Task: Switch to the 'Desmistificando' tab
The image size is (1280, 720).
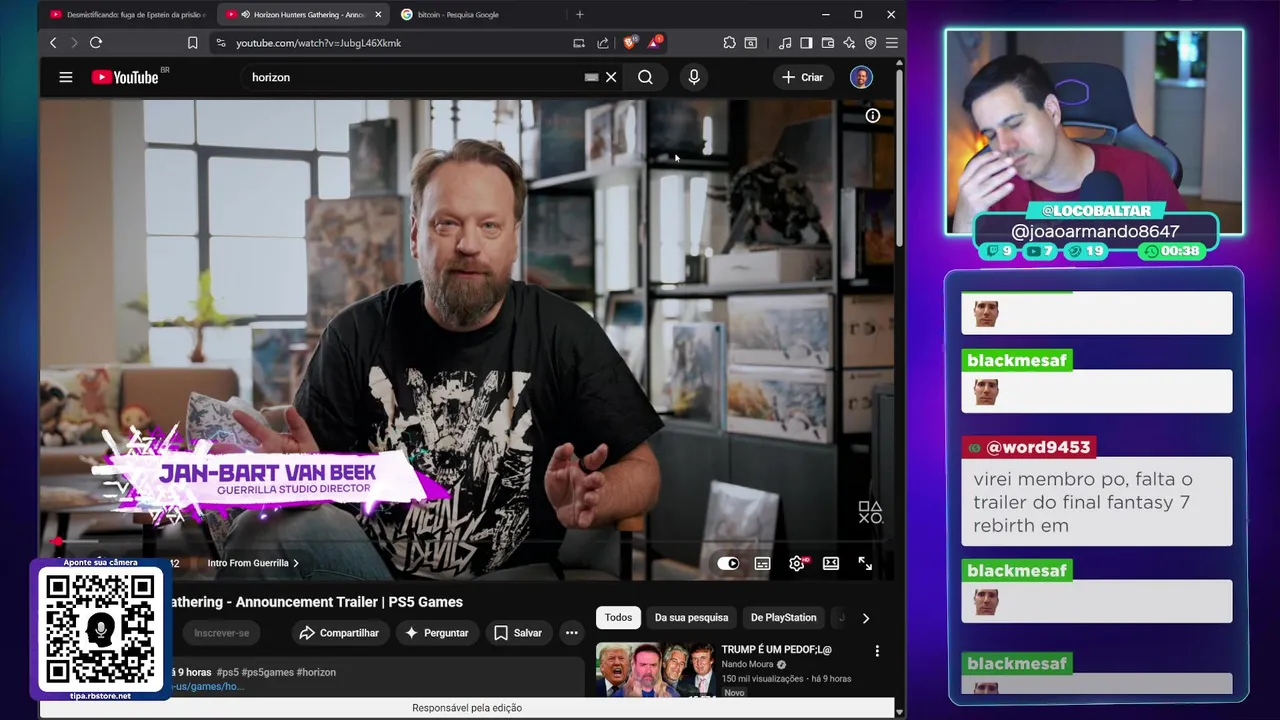Action: tap(127, 14)
